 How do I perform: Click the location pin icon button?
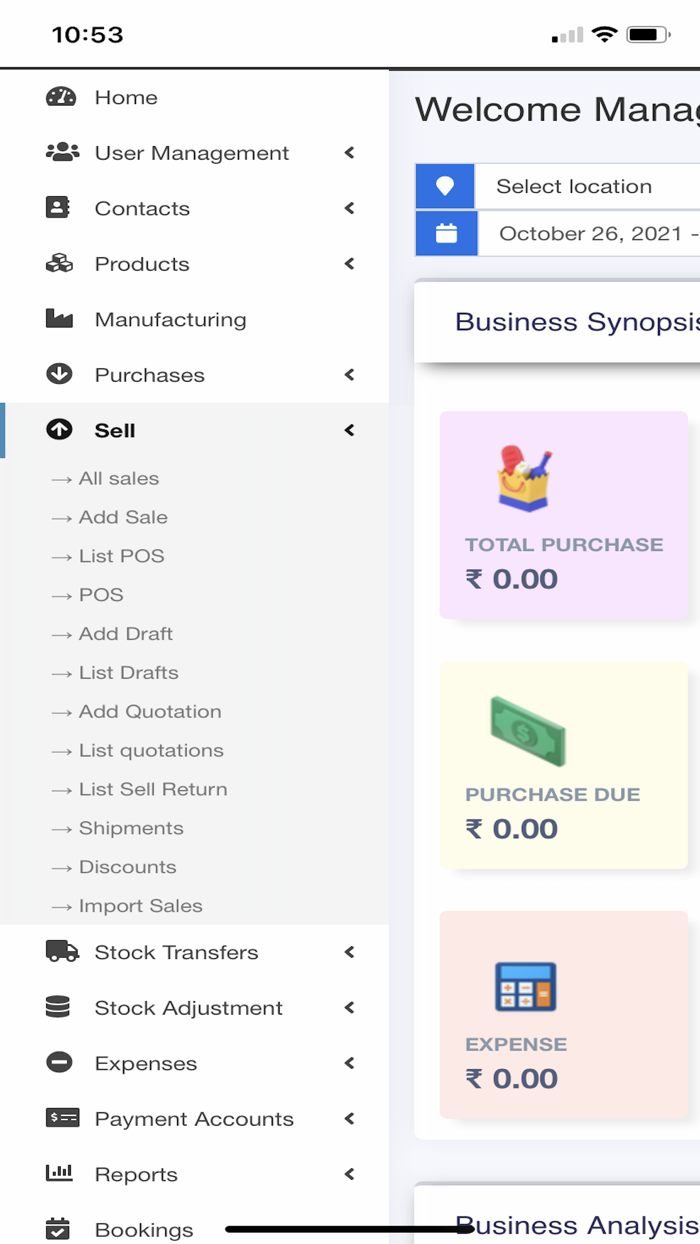click(445, 186)
